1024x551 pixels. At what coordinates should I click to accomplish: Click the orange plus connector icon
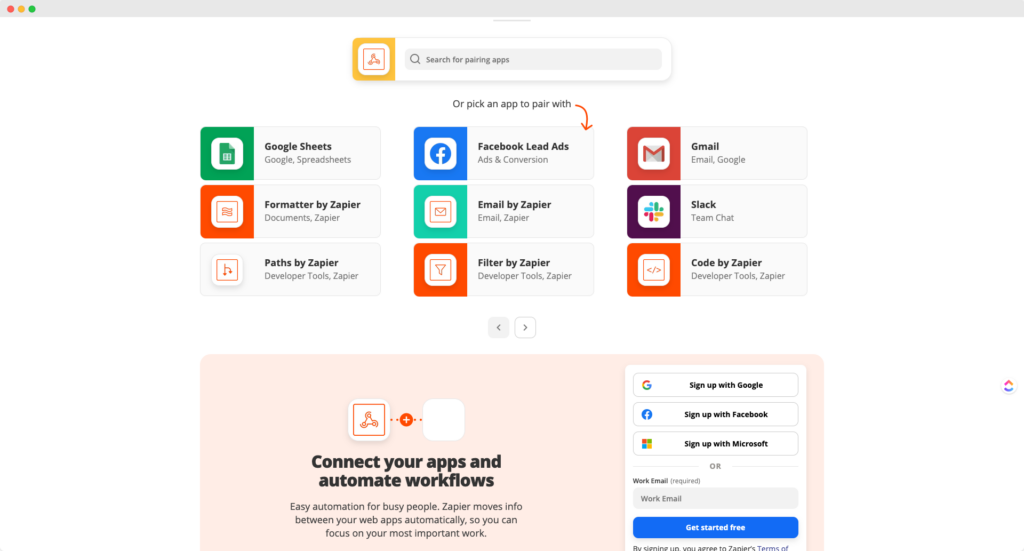406,420
